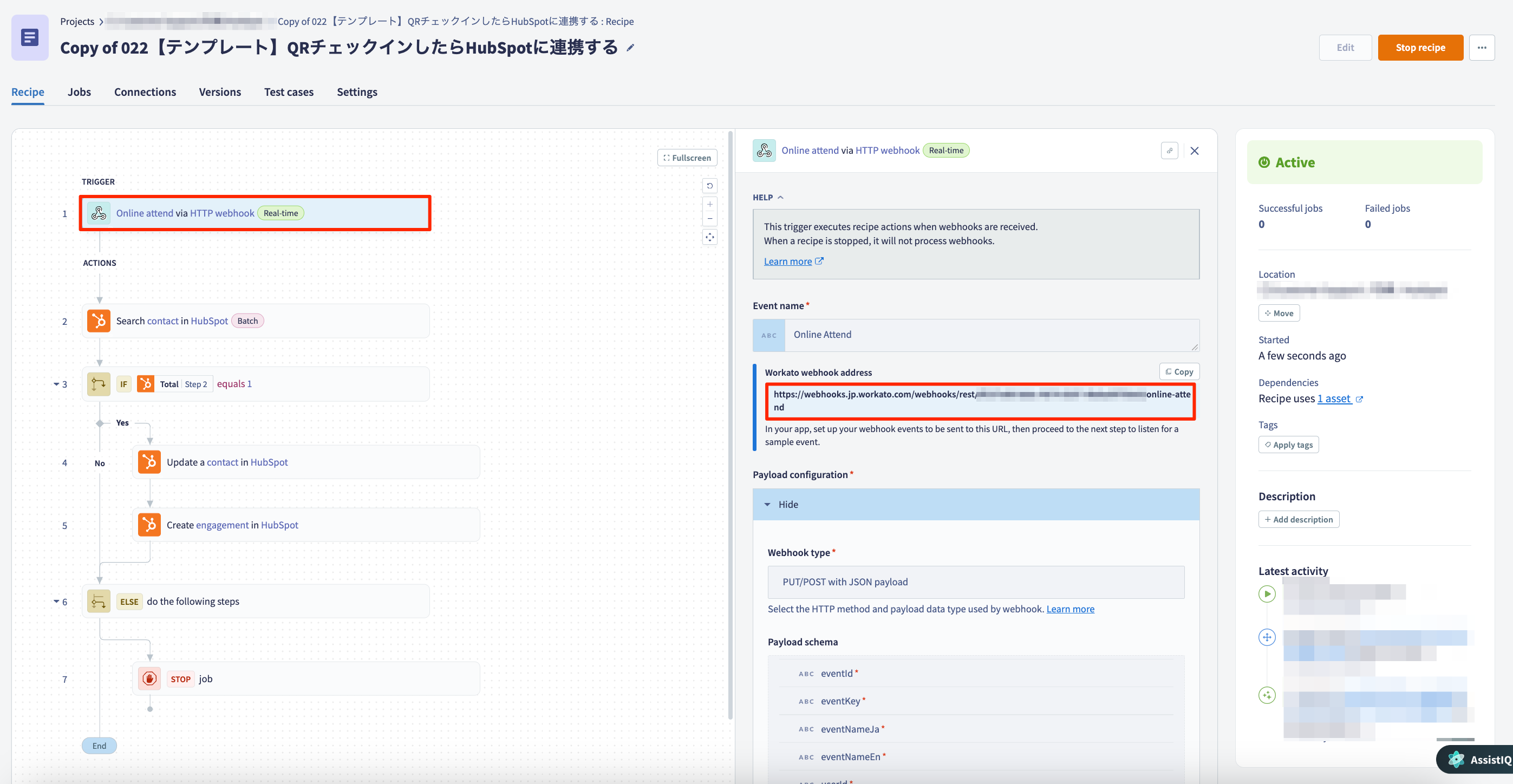This screenshot has width=1513, height=784.
Task: Click Total Step 2 datapill
Action: pos(174,384)
